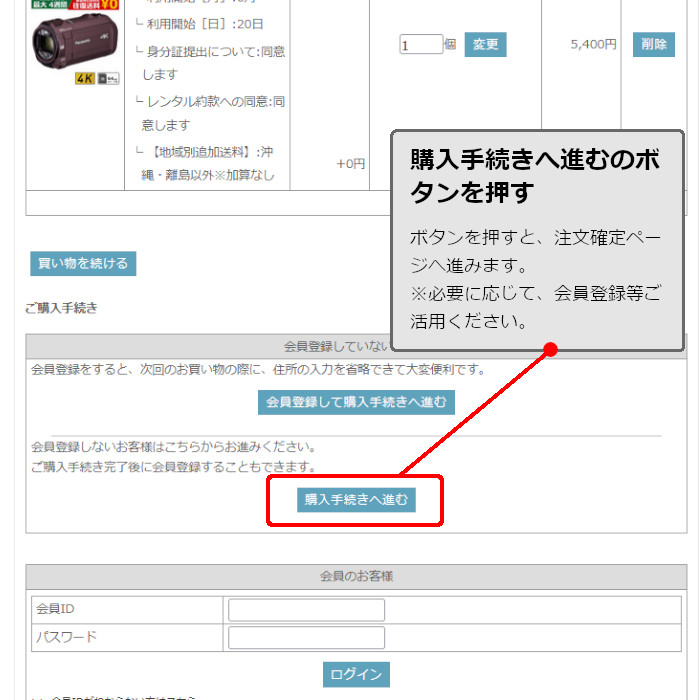Click the callout title 購入手続きへ進むのボタンを押す
Image resolution: width=700 pixels, height=700 pixels.
535,175
